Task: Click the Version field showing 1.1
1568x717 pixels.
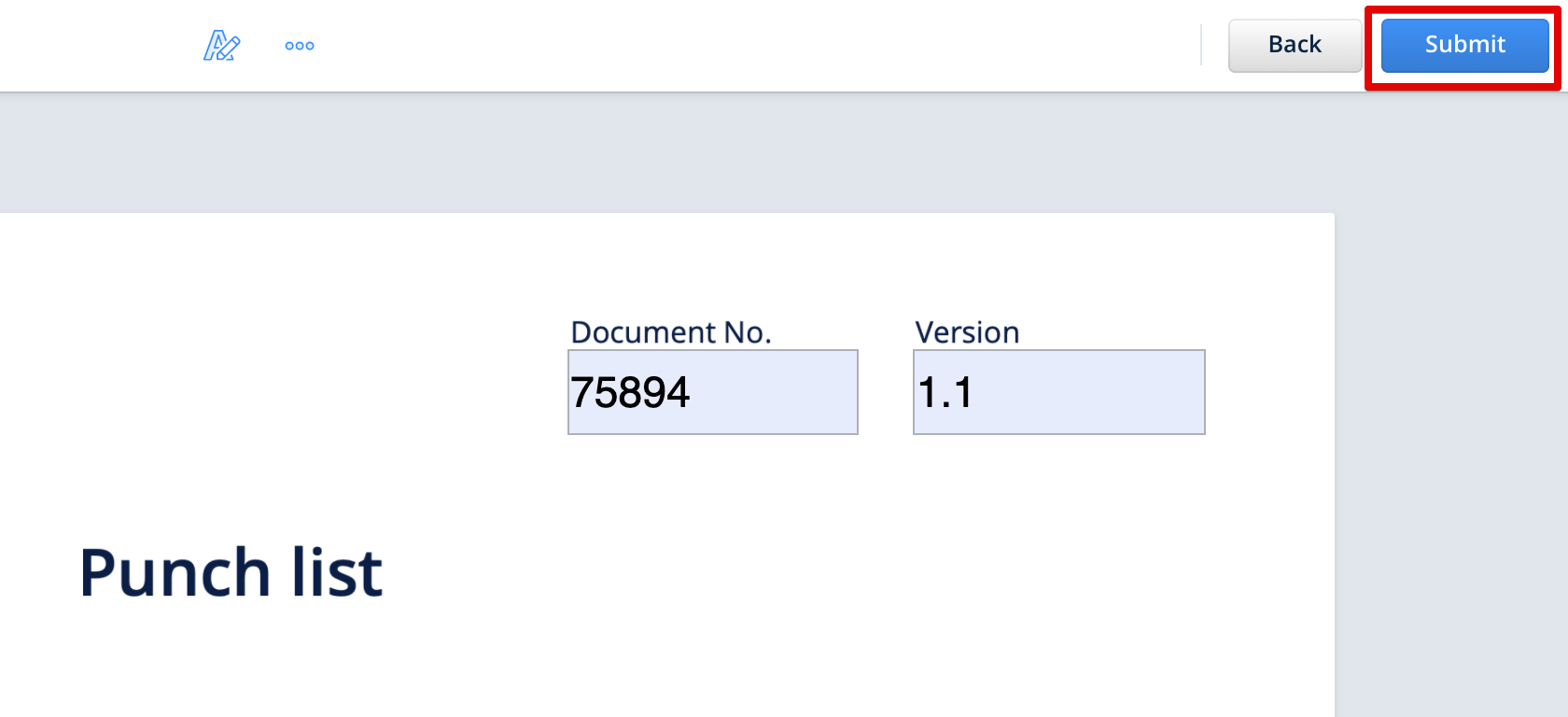Action: click(1058, 392)
